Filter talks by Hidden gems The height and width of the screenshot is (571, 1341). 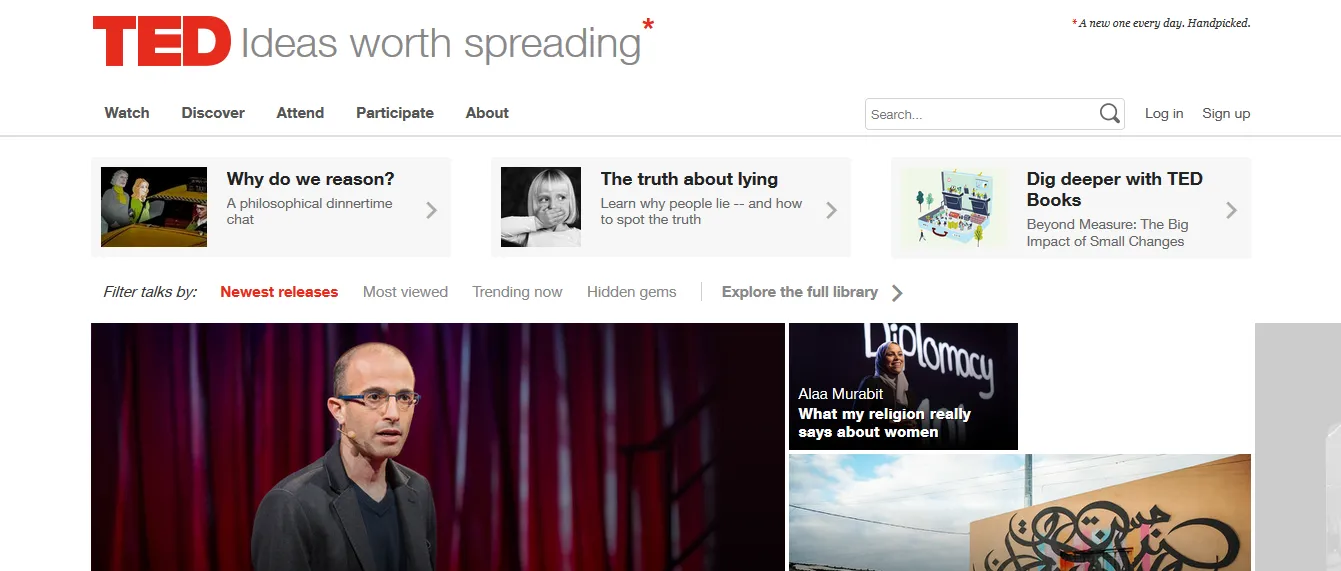coord(632,292)
